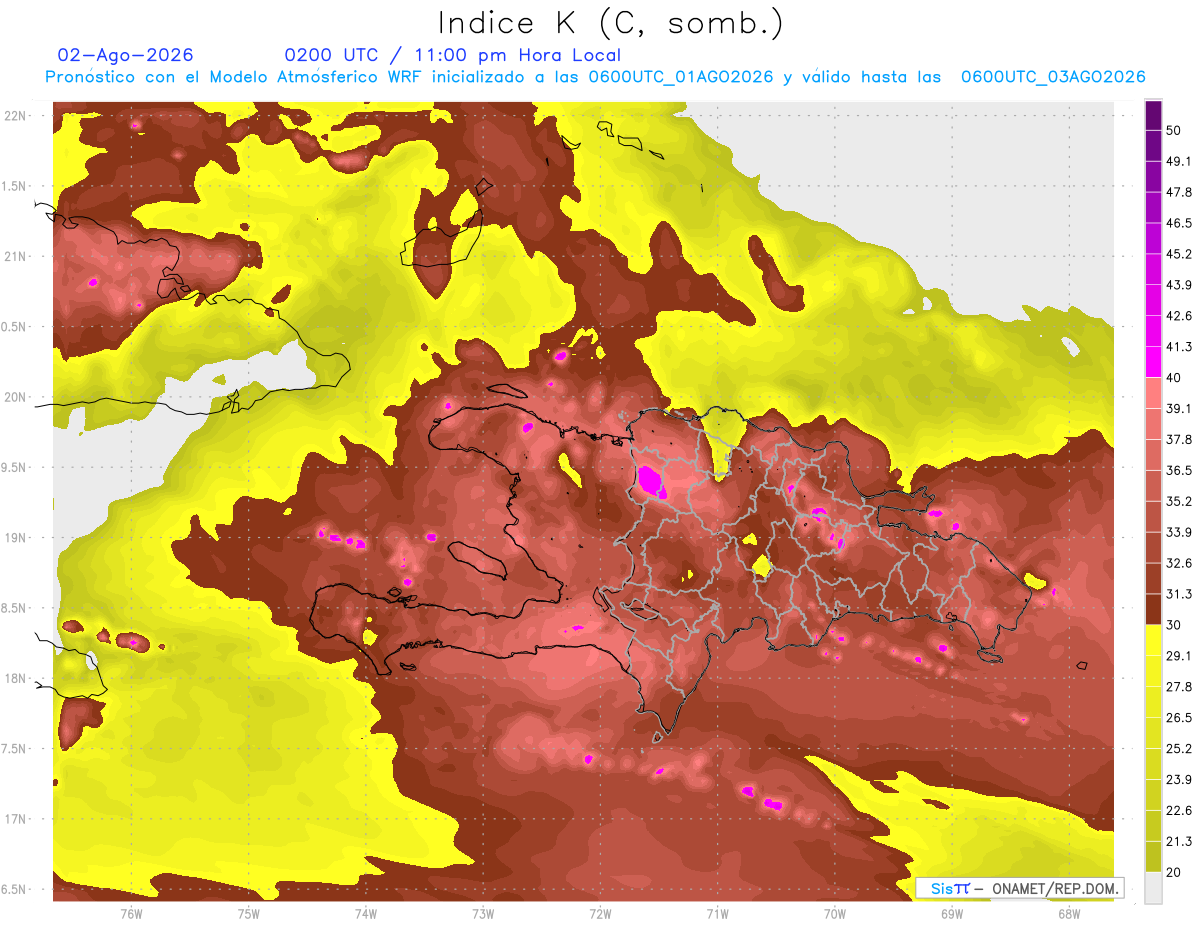
Task: Pick the magenta swatch between 40 and 41.3
Action: [x=1153, y=362]
